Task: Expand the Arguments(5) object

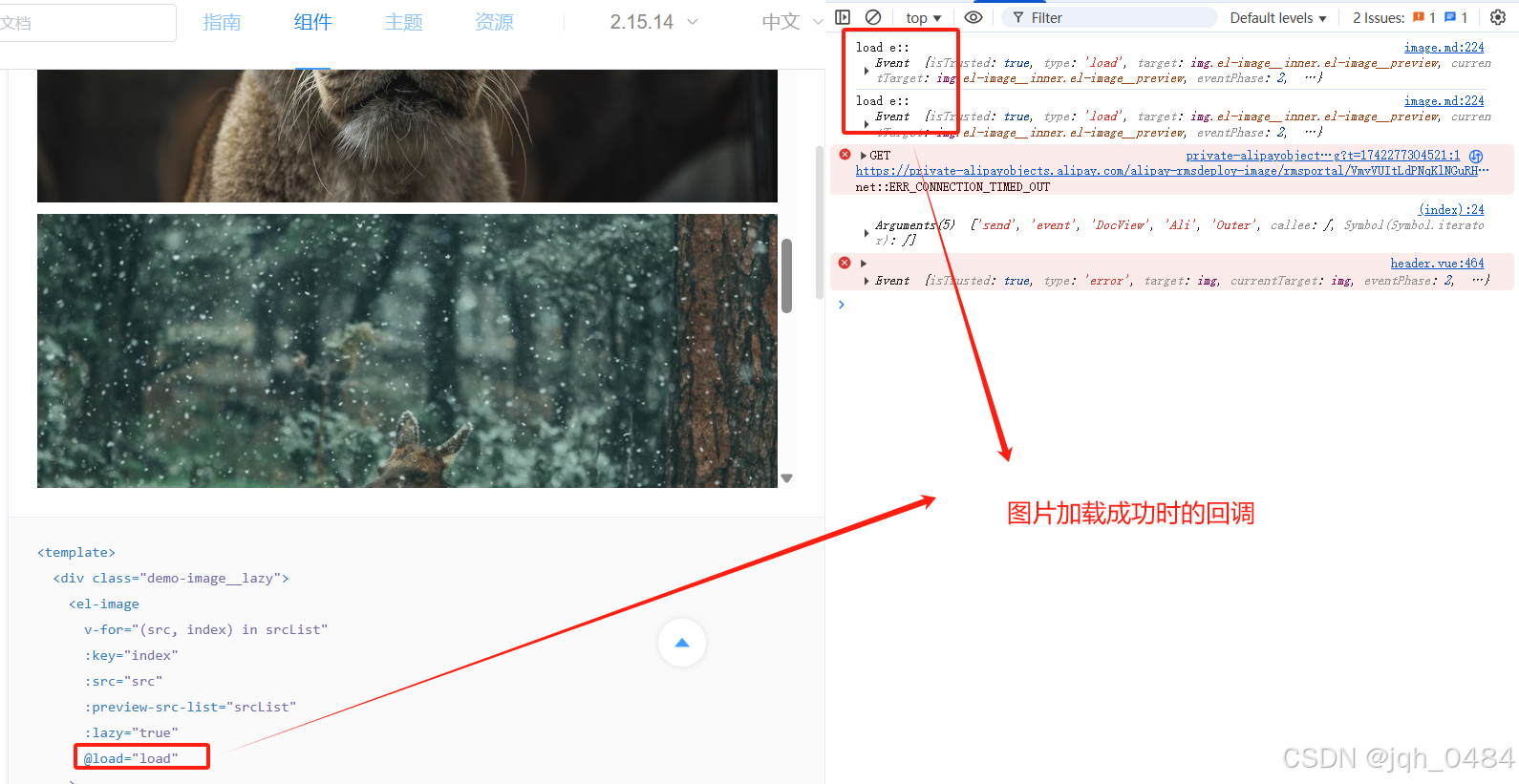Action: point(866,233)
